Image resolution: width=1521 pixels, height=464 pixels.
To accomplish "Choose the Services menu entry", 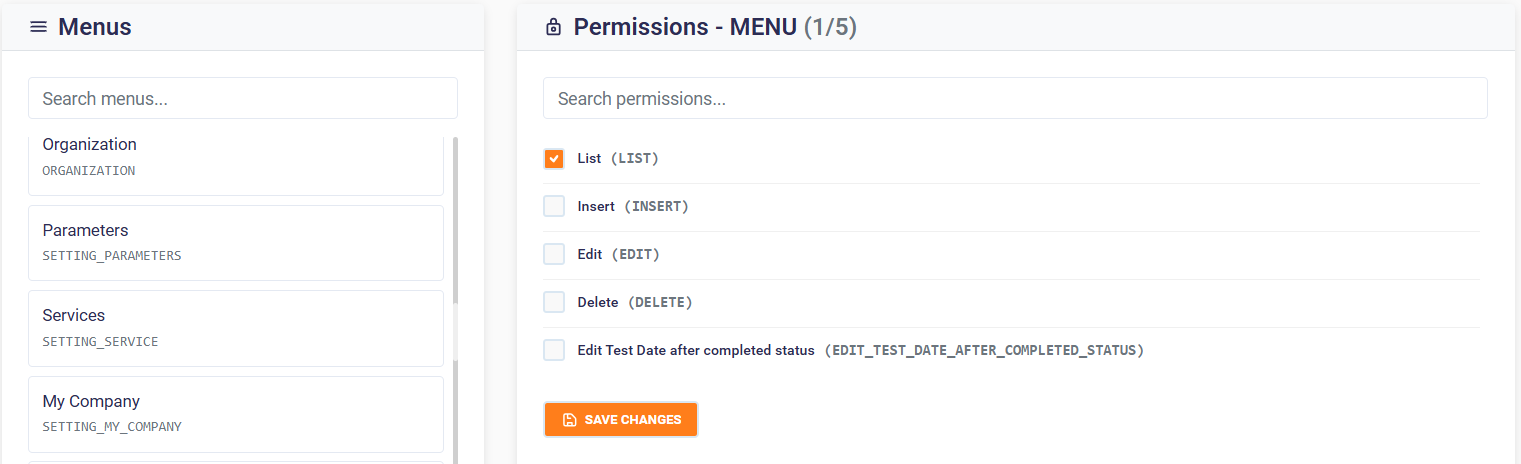I will pyautogui.click(x=235, y=328).
